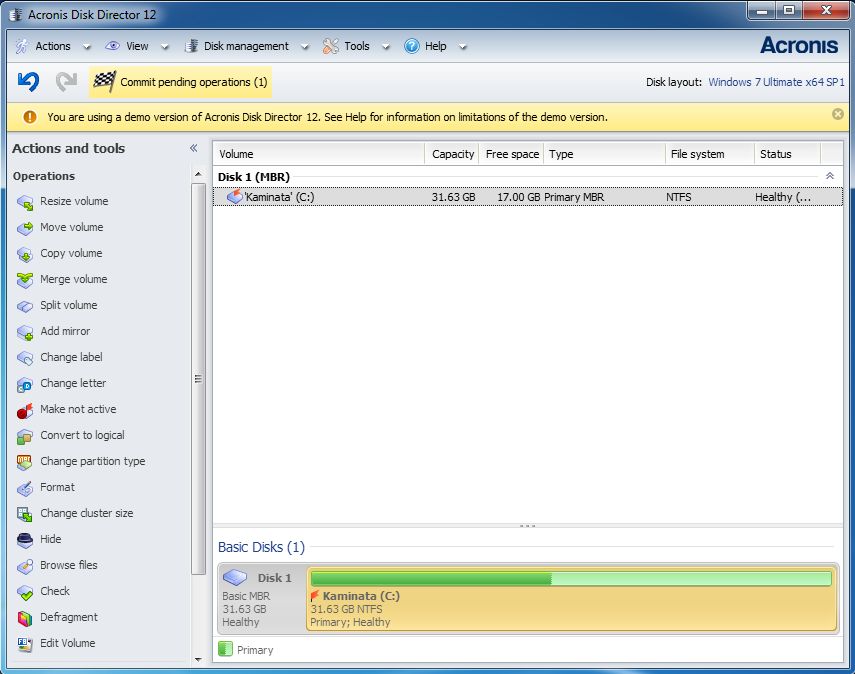The image size is (855, 674).
Task: Sort by the Type column header
Action: coord(604,154)
